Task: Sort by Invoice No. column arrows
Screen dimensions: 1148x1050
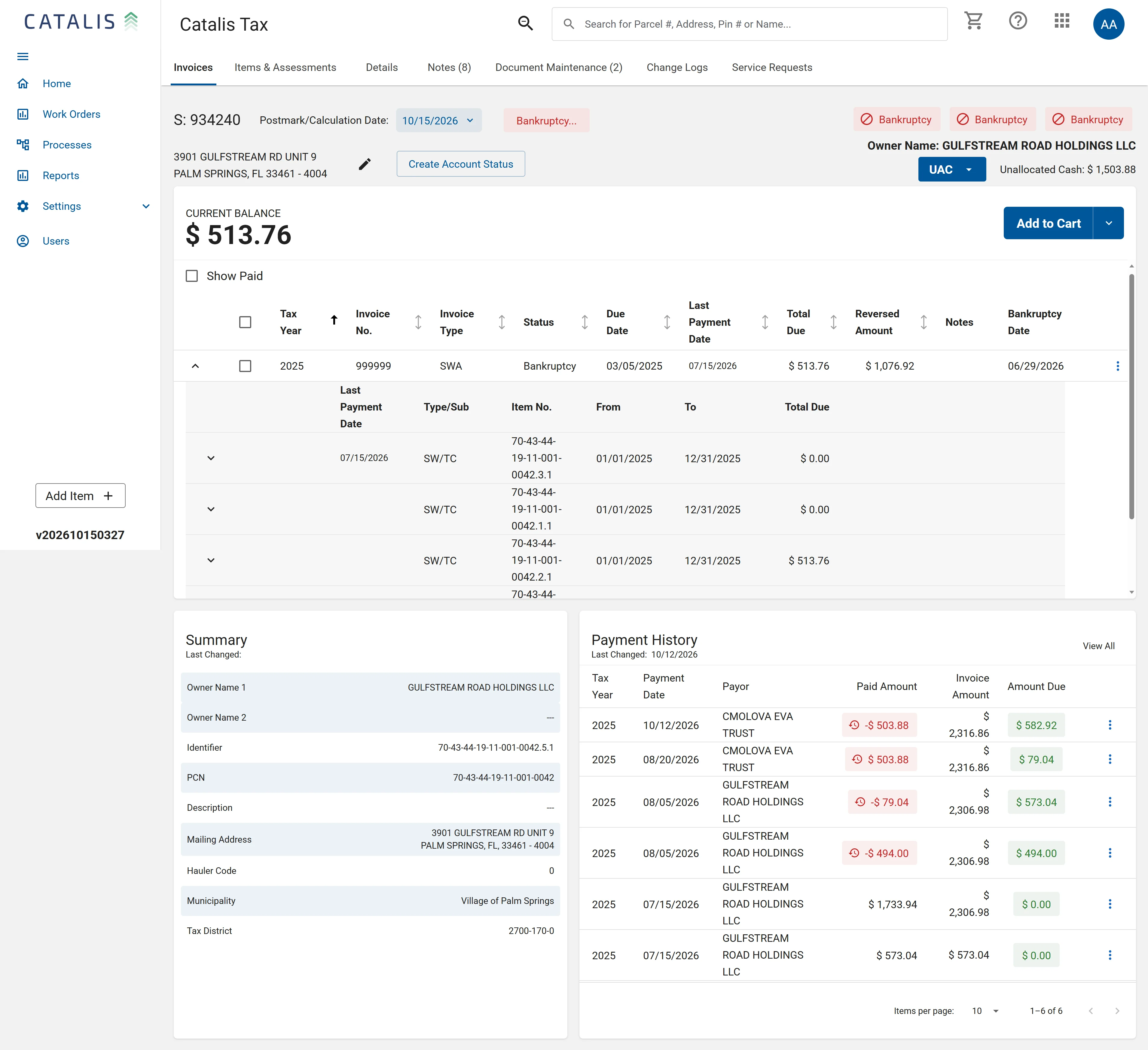Action: pyautogui.click(x=418, y=322)
